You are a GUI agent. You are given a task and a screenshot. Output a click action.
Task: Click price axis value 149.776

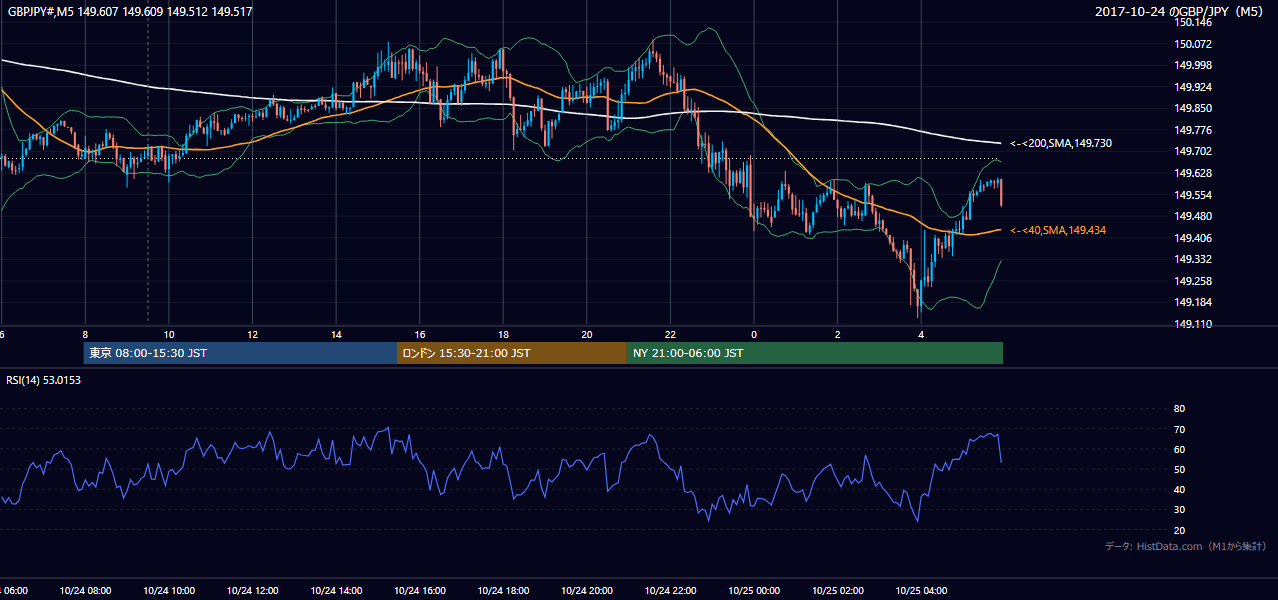(1193, 131)
